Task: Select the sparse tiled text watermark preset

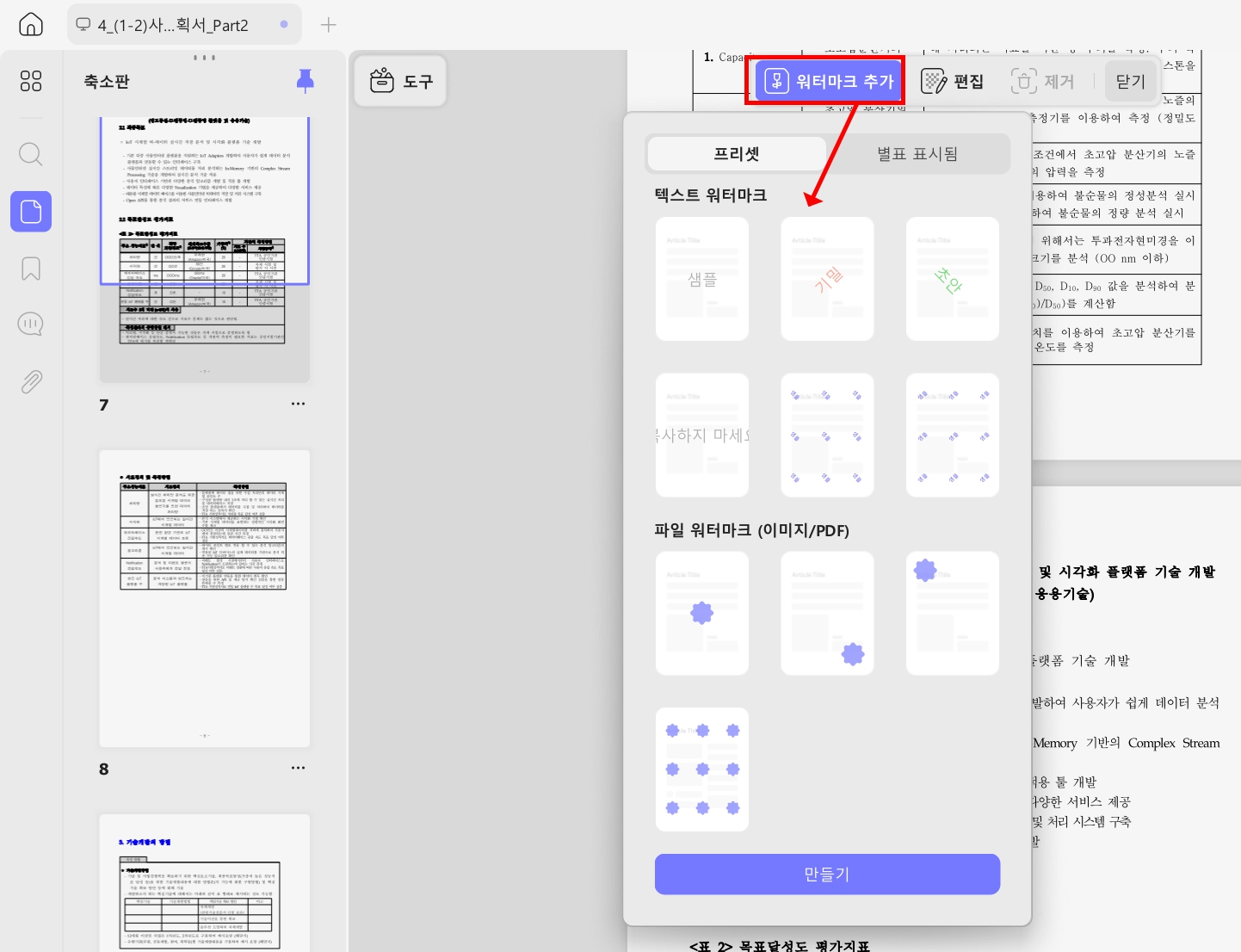Action: point(827,435)
